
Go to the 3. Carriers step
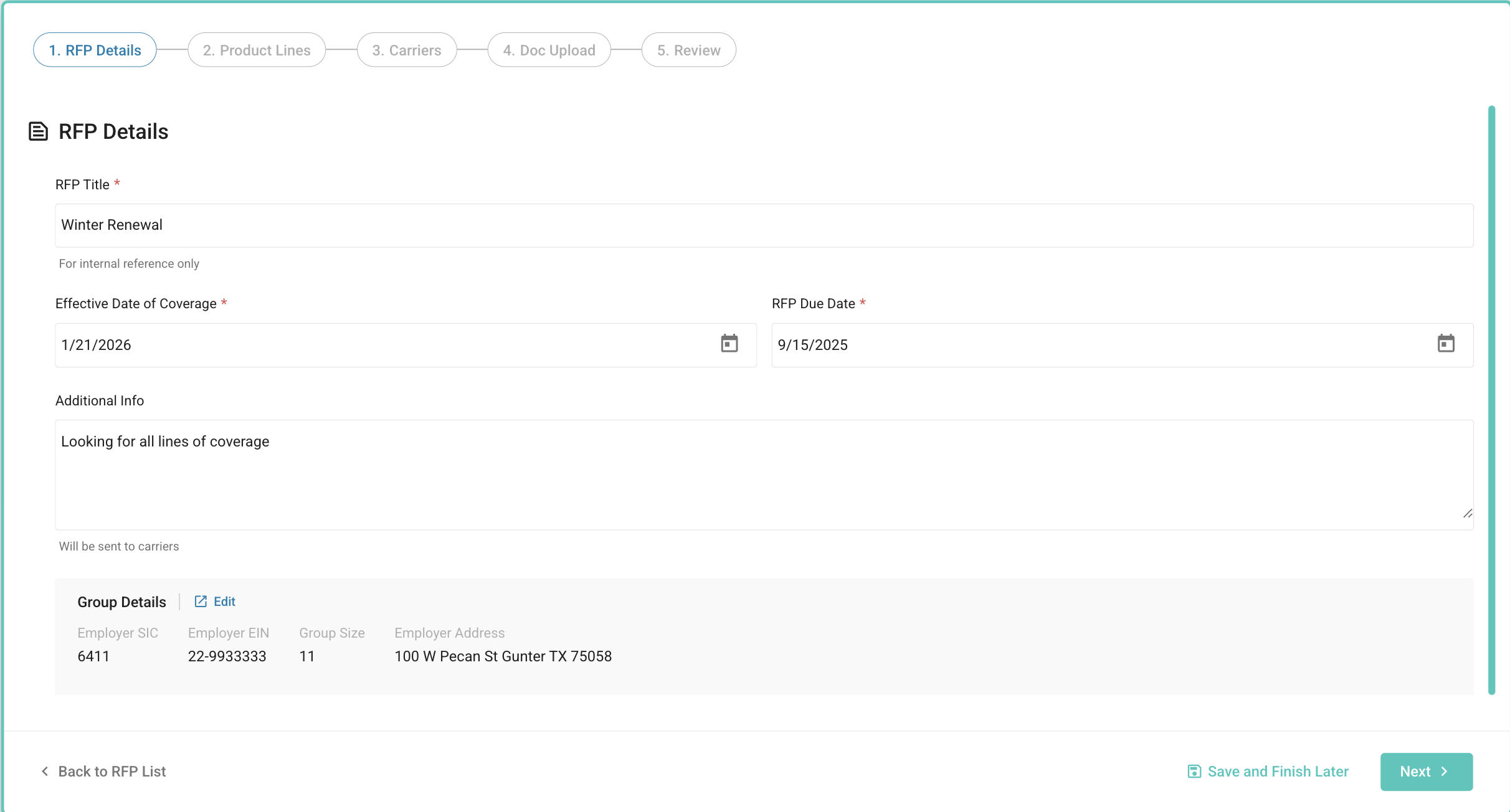click(x=407, y=50)
